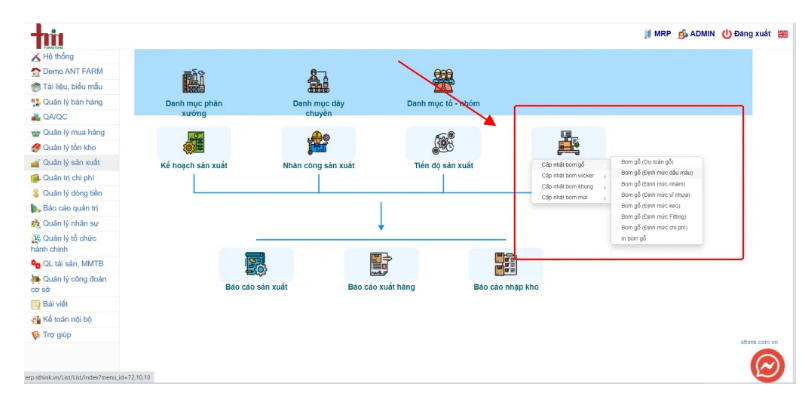Click the BOM pallet icon above the menu

pos(568,143)
